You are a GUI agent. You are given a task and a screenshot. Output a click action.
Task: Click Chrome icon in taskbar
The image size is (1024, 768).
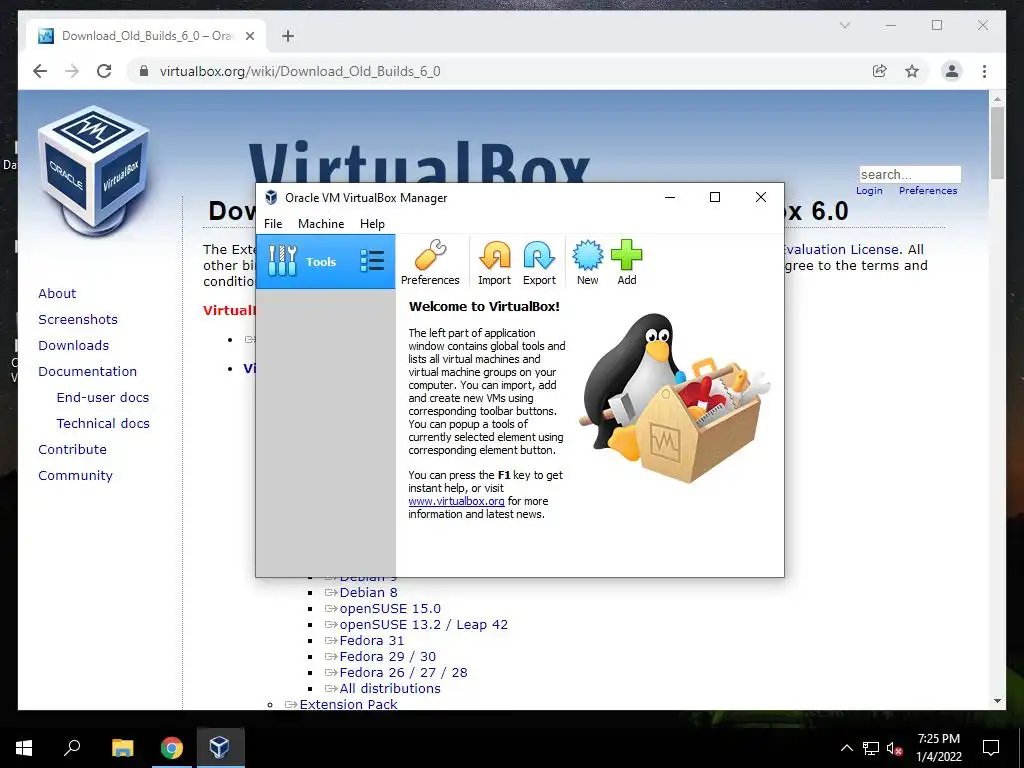click(x=172, y=748)
